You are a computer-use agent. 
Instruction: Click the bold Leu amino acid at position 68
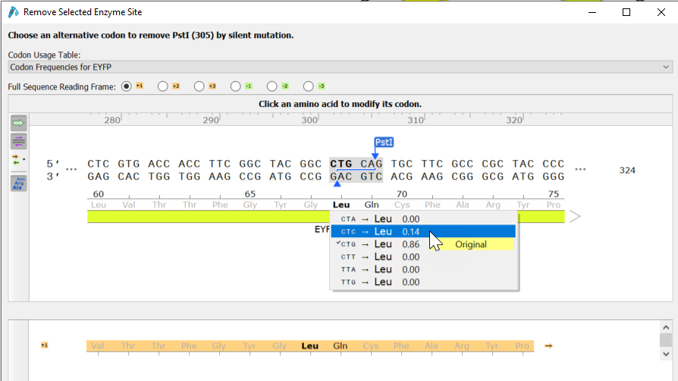pos(341,205)
